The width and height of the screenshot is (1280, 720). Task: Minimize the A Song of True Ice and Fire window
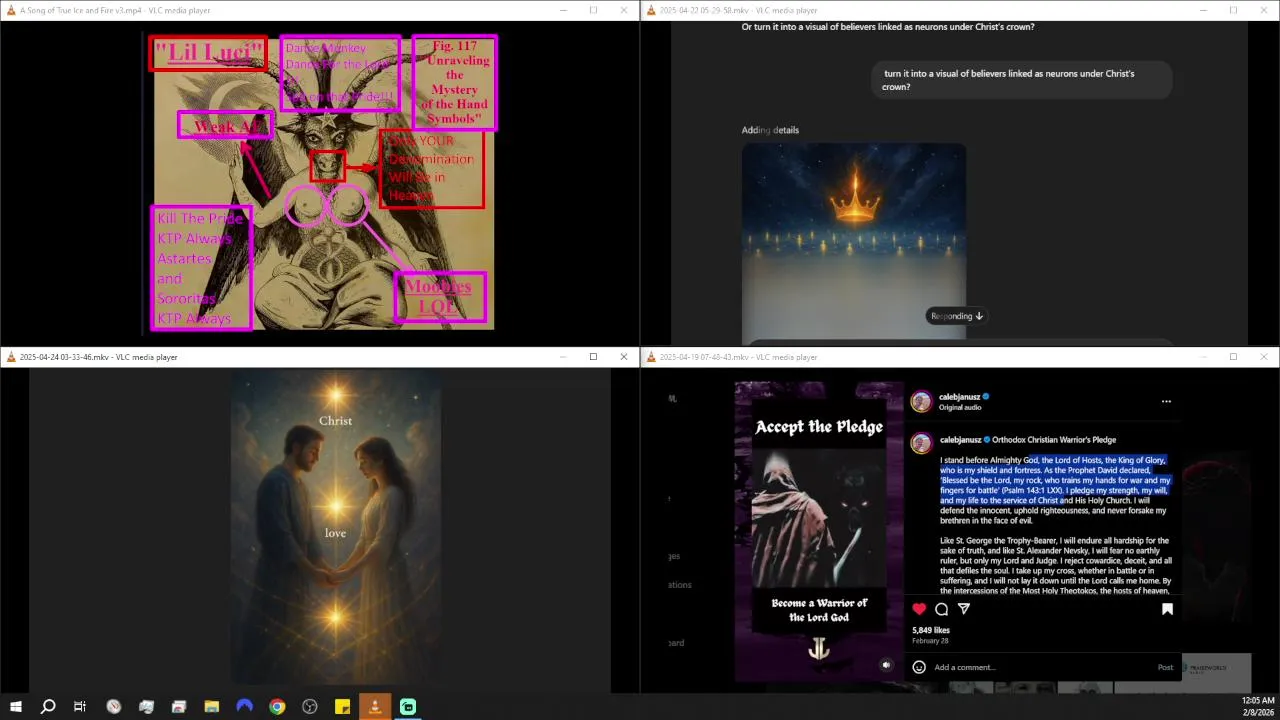562,10
